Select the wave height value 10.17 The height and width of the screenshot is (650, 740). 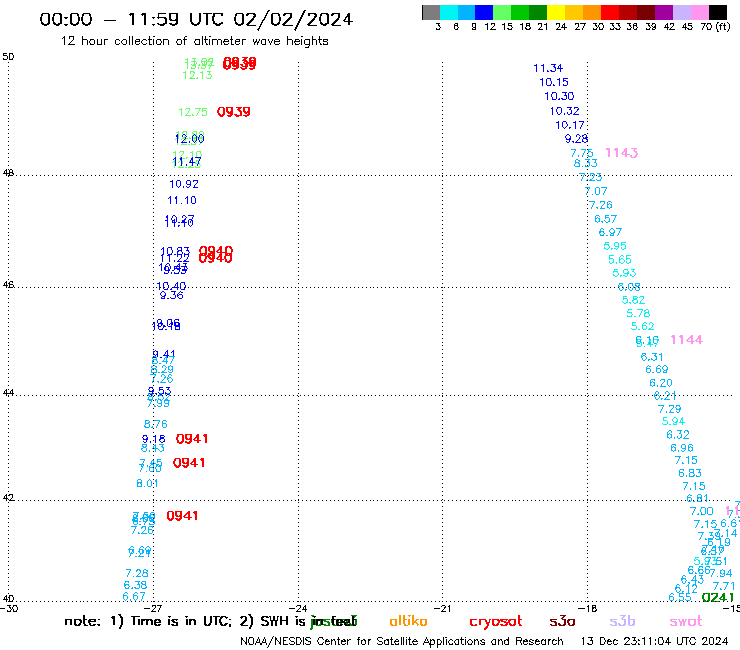click(x=570, y=125)
